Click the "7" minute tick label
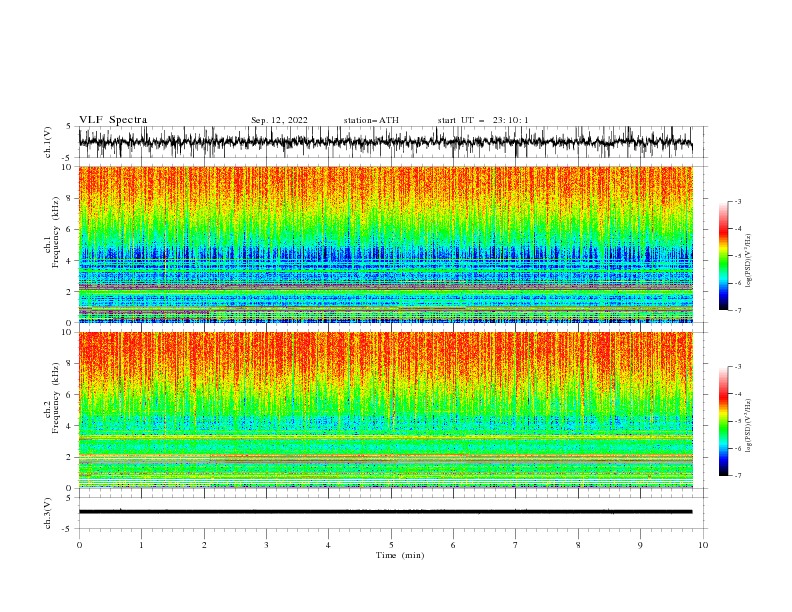 tap(516, 545)
